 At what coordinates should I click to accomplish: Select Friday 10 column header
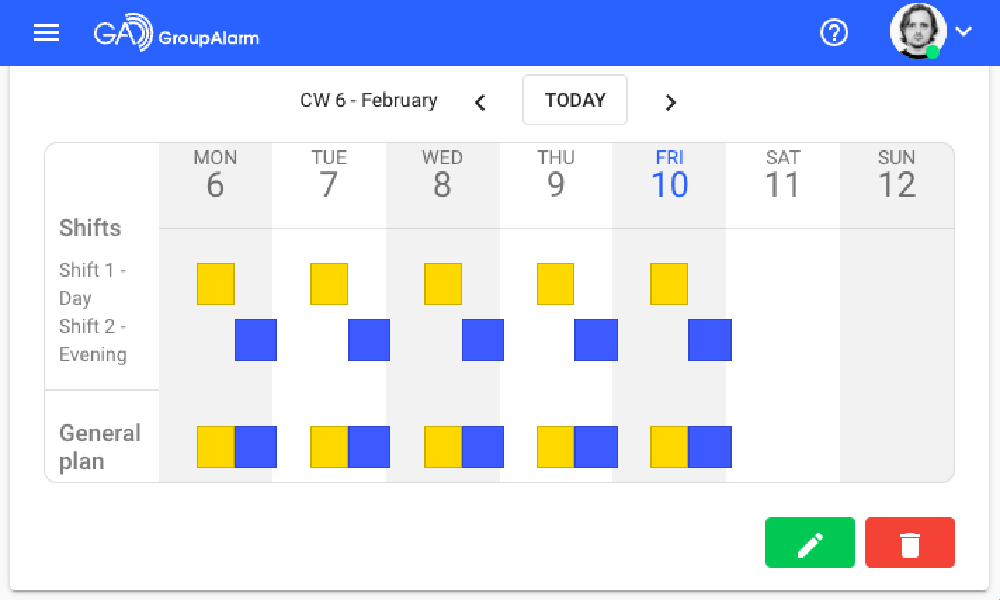coord(669,175)
